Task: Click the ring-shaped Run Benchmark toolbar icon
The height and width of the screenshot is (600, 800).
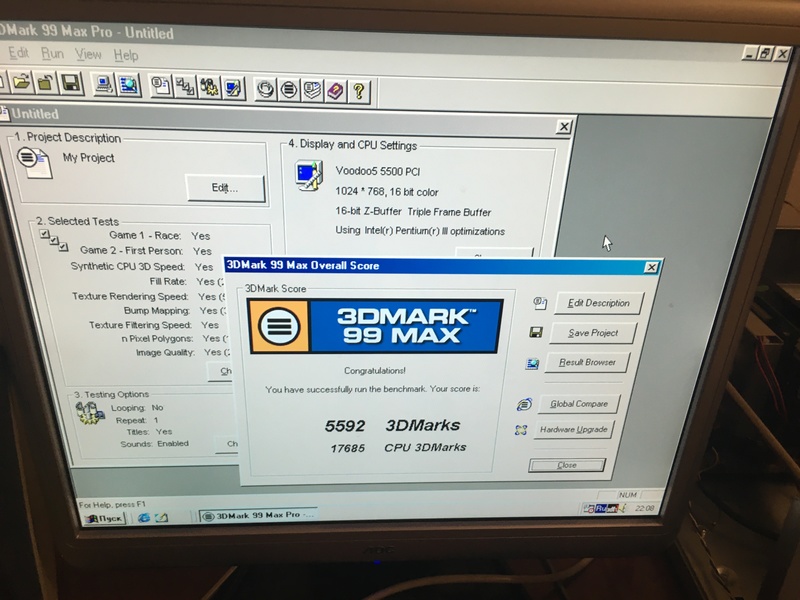Action: click(265, 89)
